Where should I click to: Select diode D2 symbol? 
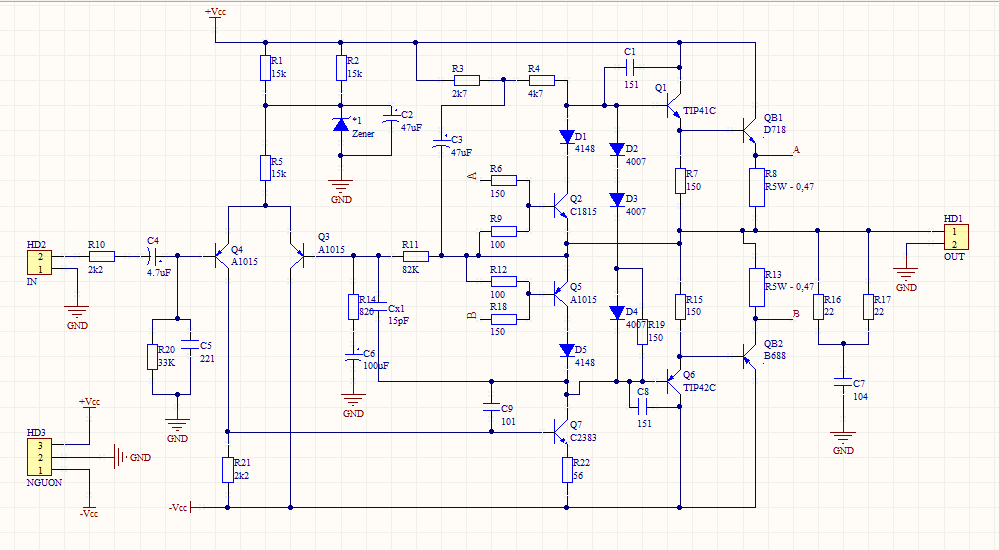pyautogui.click(x=617, y=149)
